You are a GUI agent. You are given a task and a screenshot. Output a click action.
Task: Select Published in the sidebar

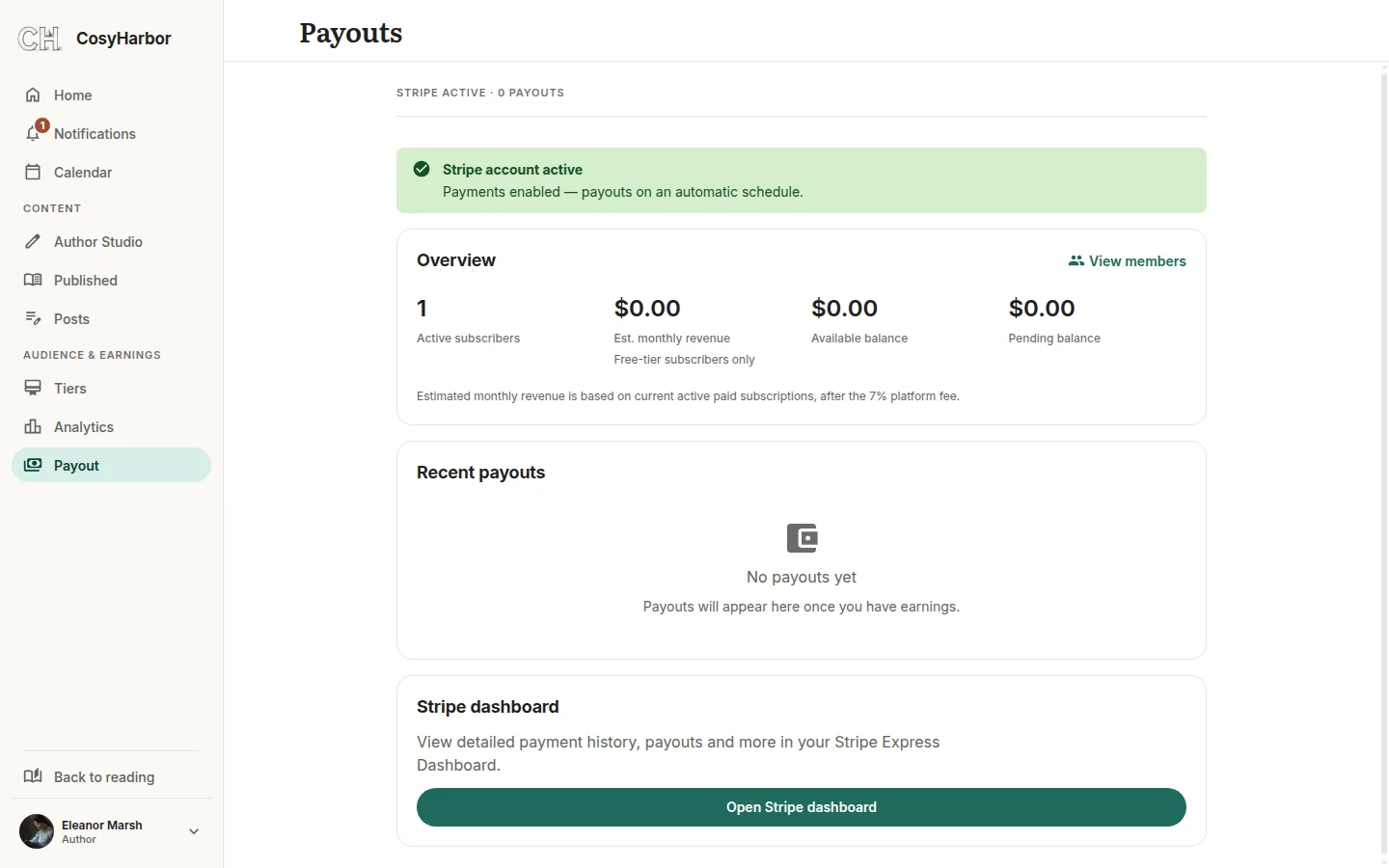tap(111, 280)
